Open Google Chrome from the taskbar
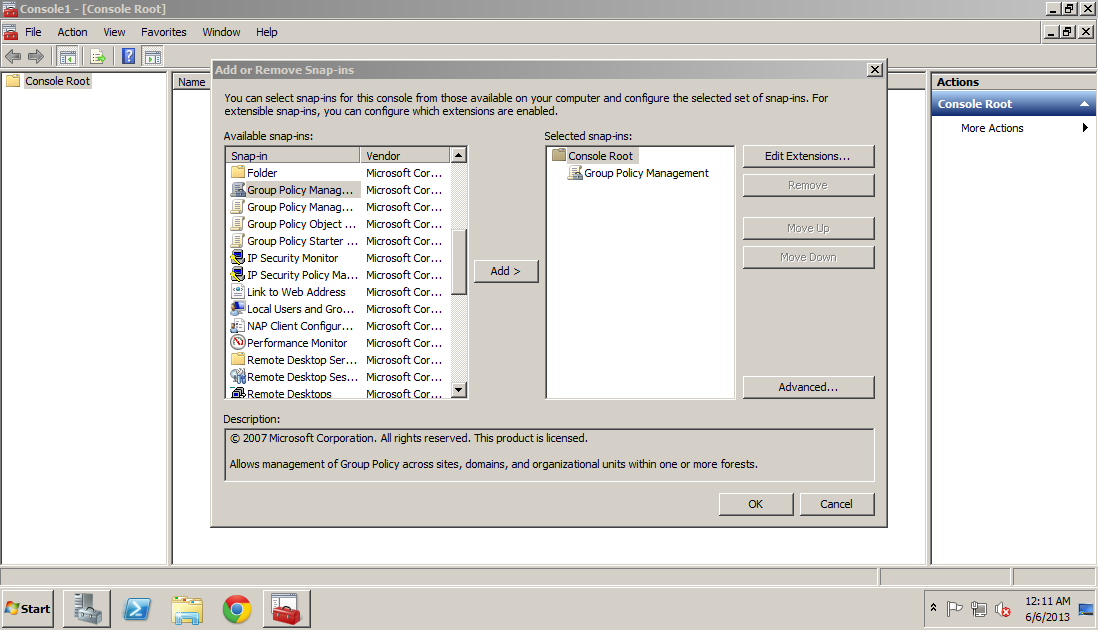 click(x=237, y=609)
